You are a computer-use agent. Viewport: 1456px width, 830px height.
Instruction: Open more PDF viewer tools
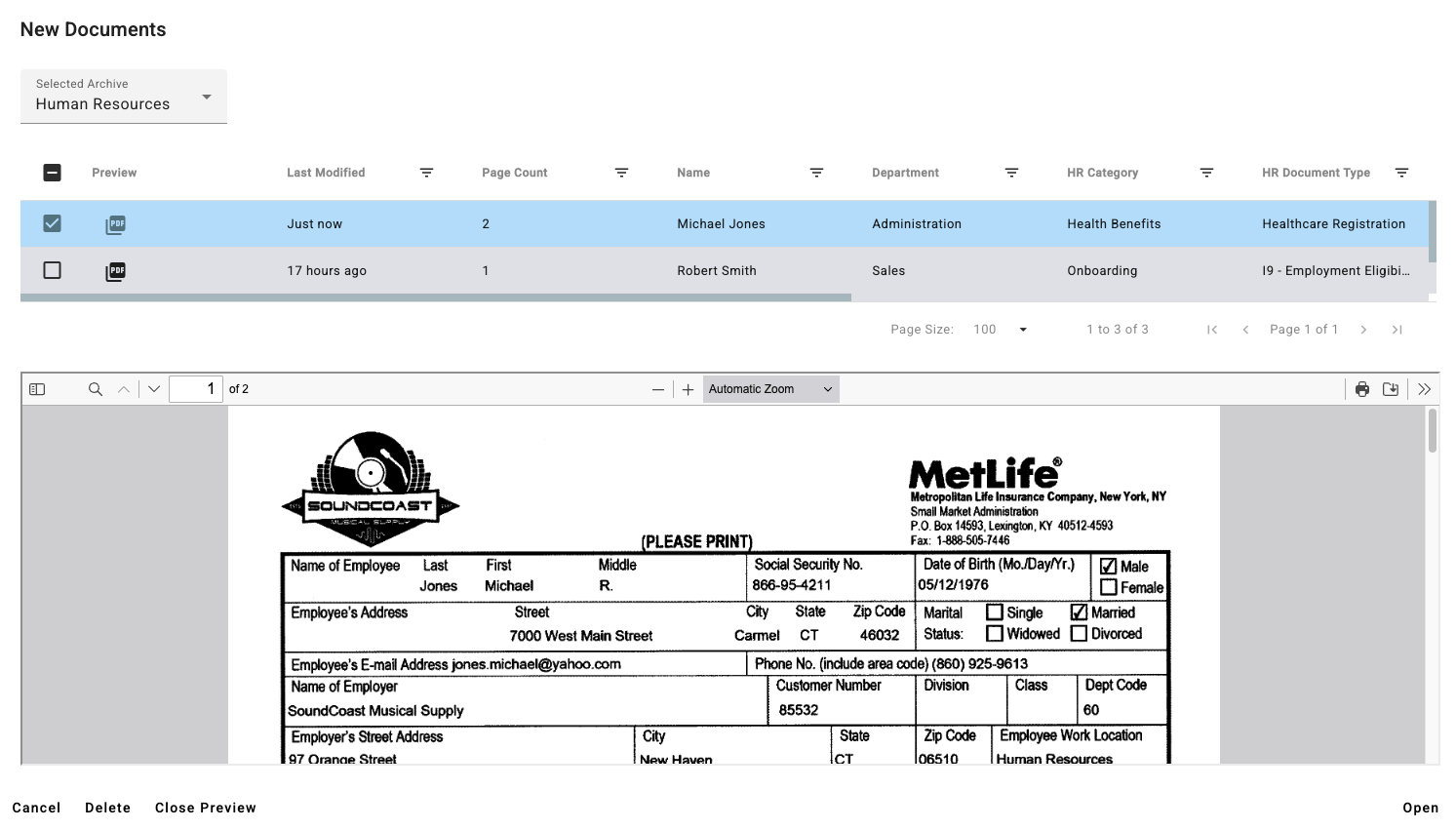(1424, 388)
